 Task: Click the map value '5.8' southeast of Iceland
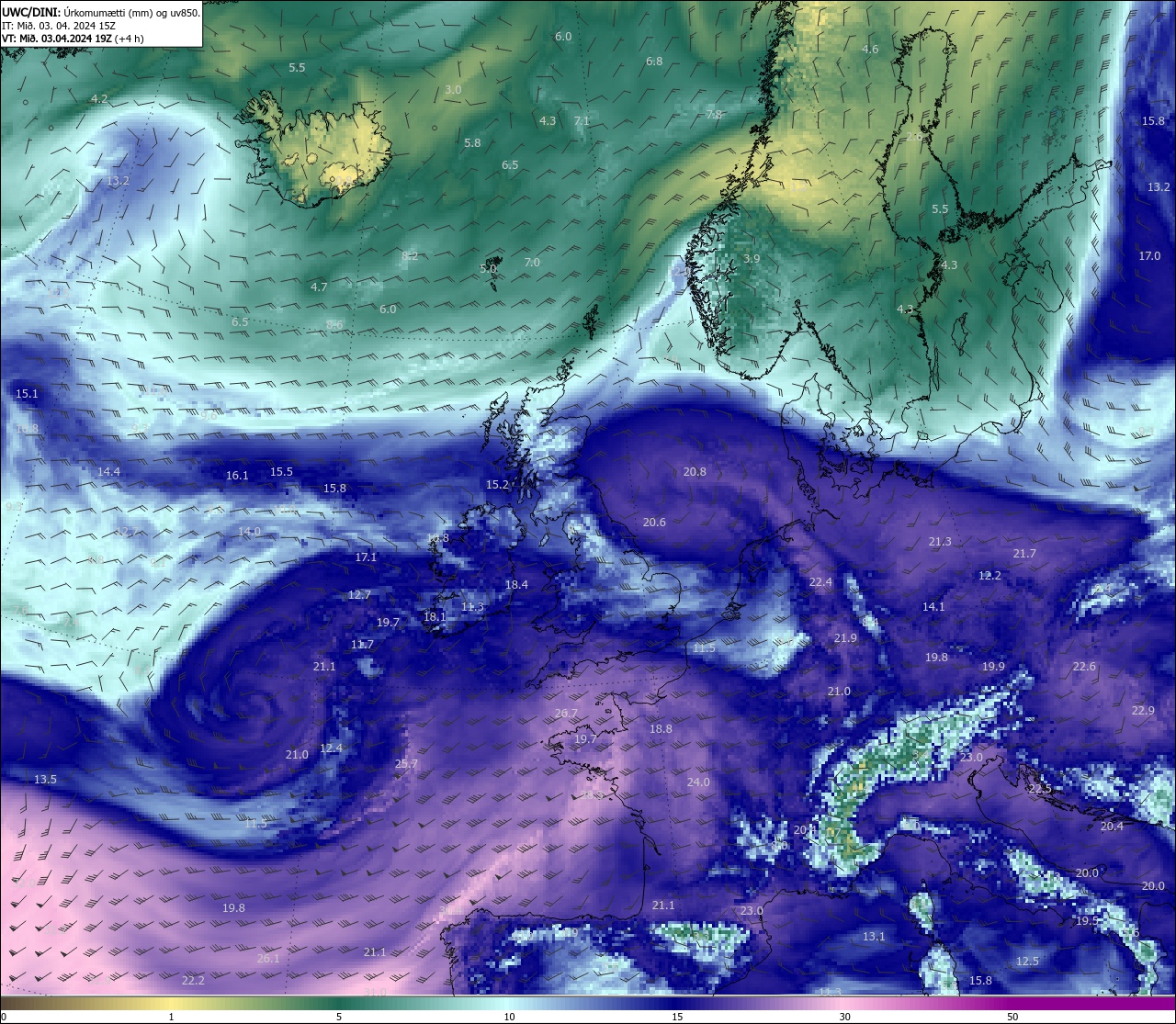click(x=472, y=143)
